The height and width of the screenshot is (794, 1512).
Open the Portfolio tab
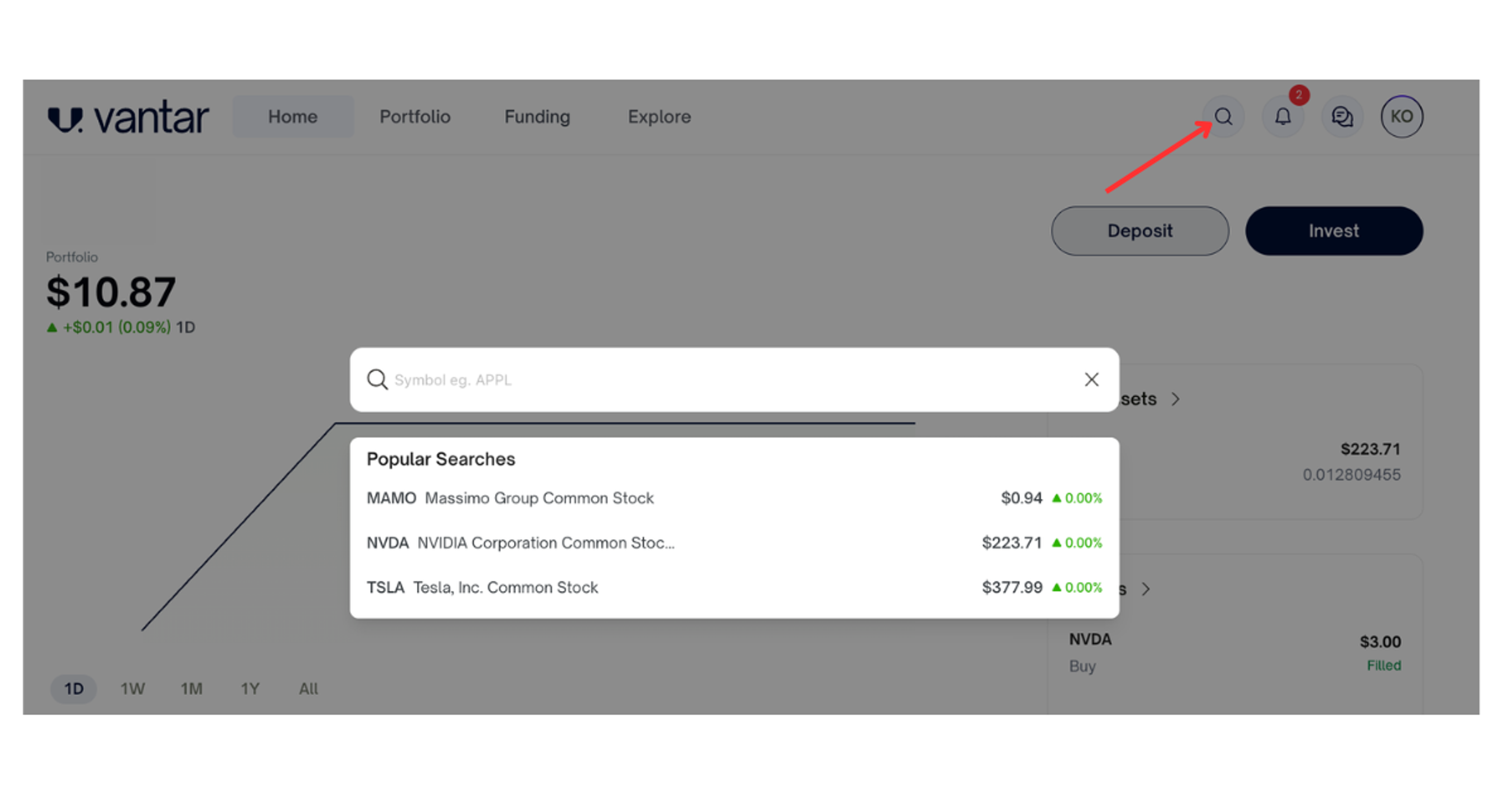click(415, 116)
